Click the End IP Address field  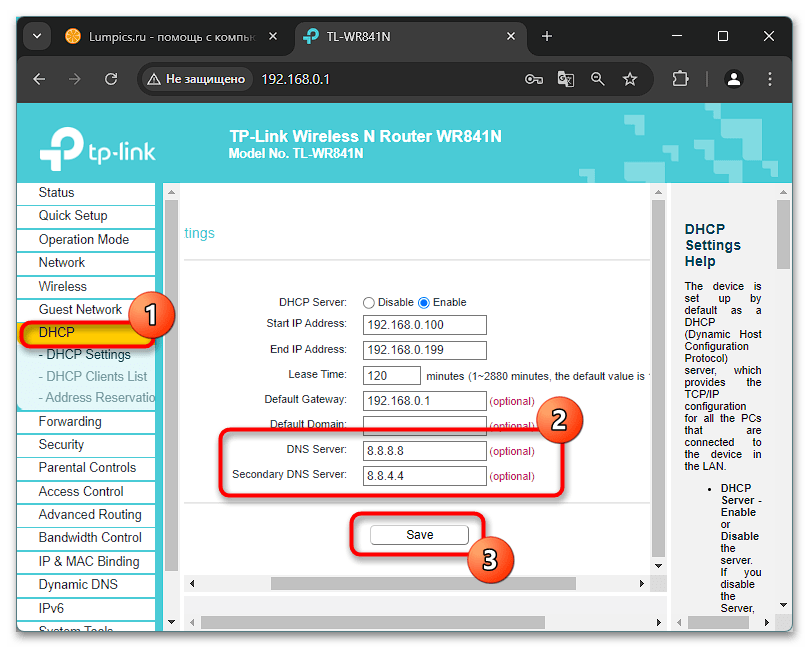click(x=425, y=350)
